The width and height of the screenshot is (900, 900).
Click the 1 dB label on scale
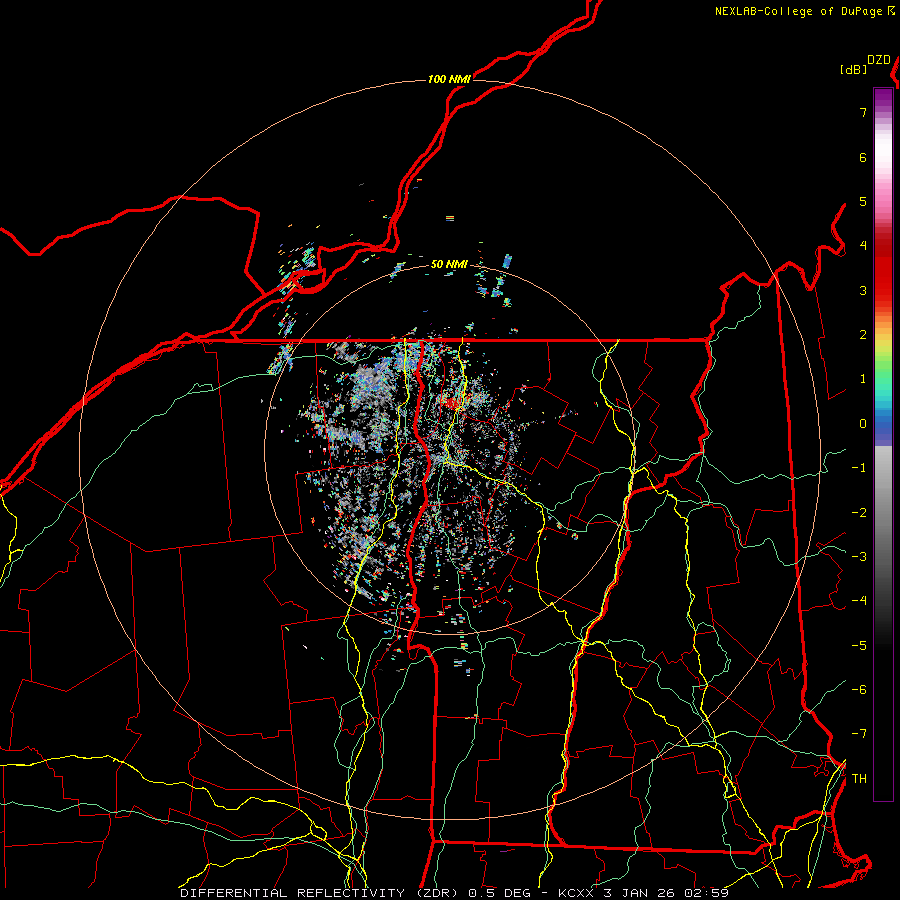pos(863,379)
